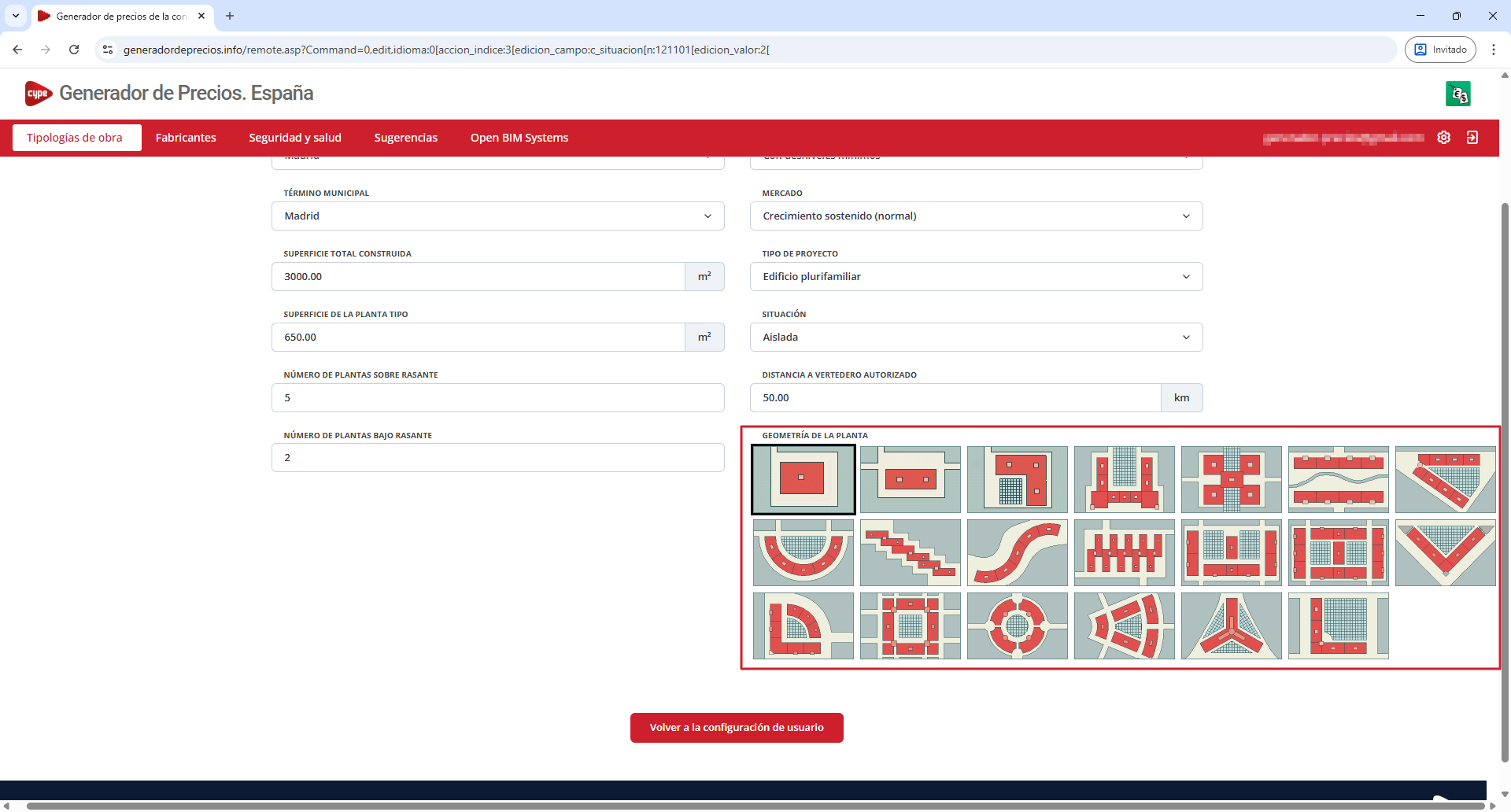Click the settings gear icon
1511x812 pixels.
pyautogui.click(x=1443, y=138)
